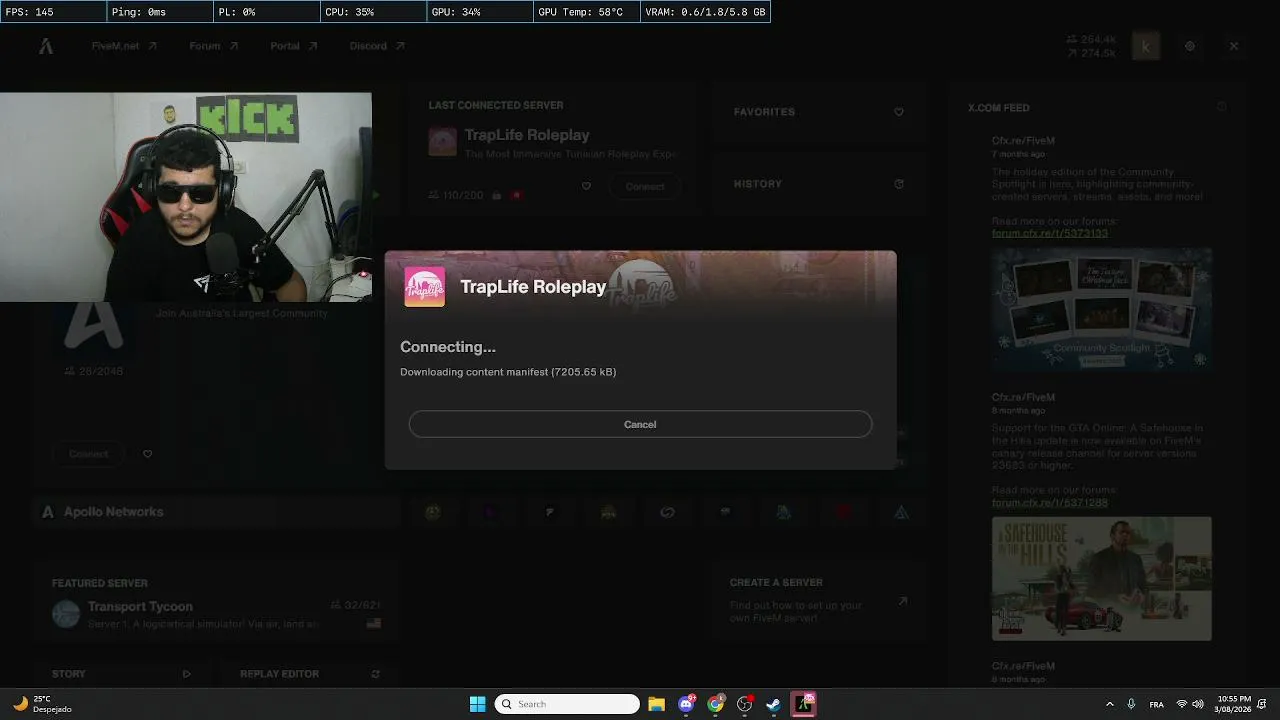Screen dimensions: 1280x720
Task: Click the FiveM taskbar icon
Action: 804,704
